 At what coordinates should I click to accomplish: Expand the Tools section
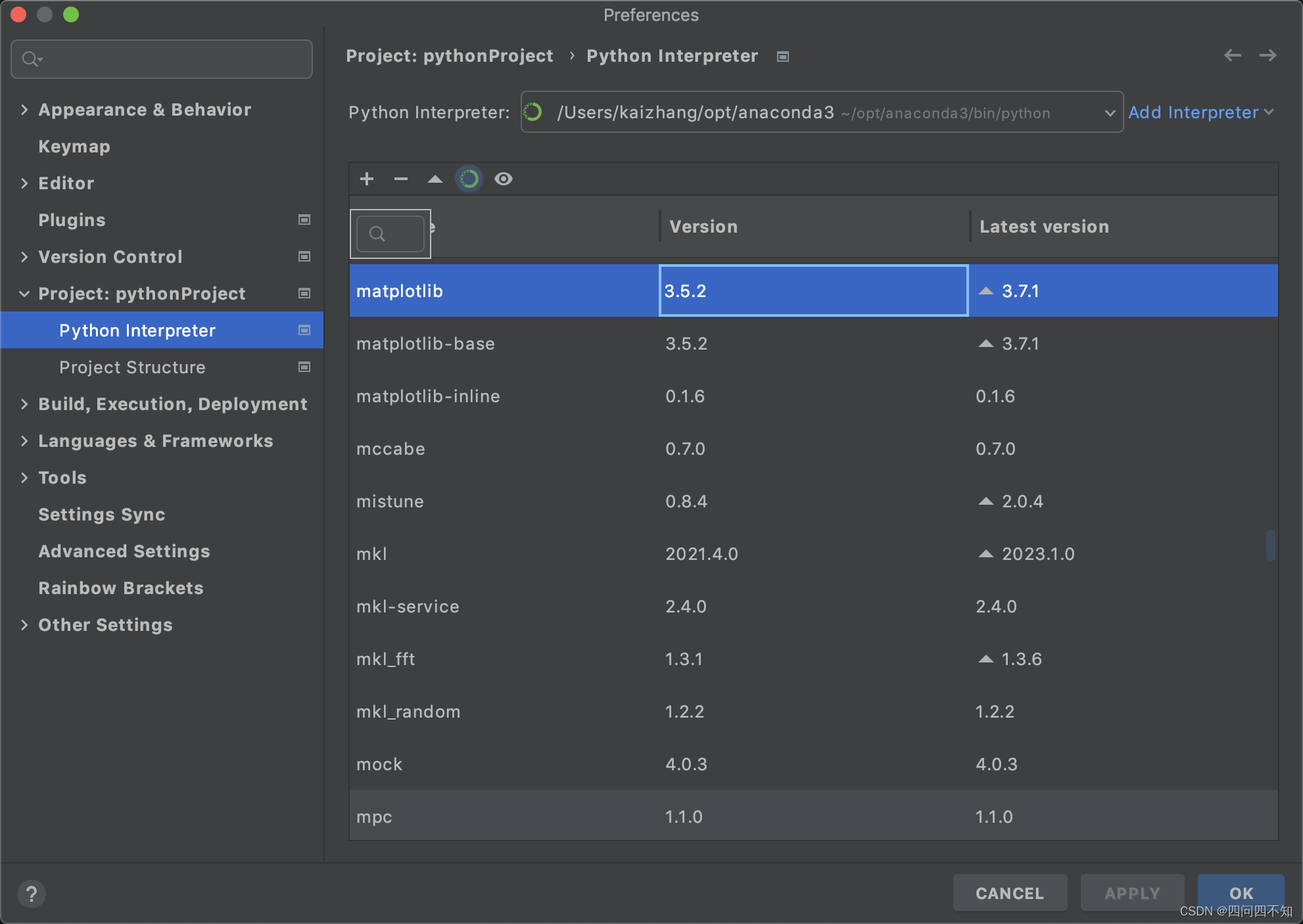pyautogui.click(x=24, y=478)
